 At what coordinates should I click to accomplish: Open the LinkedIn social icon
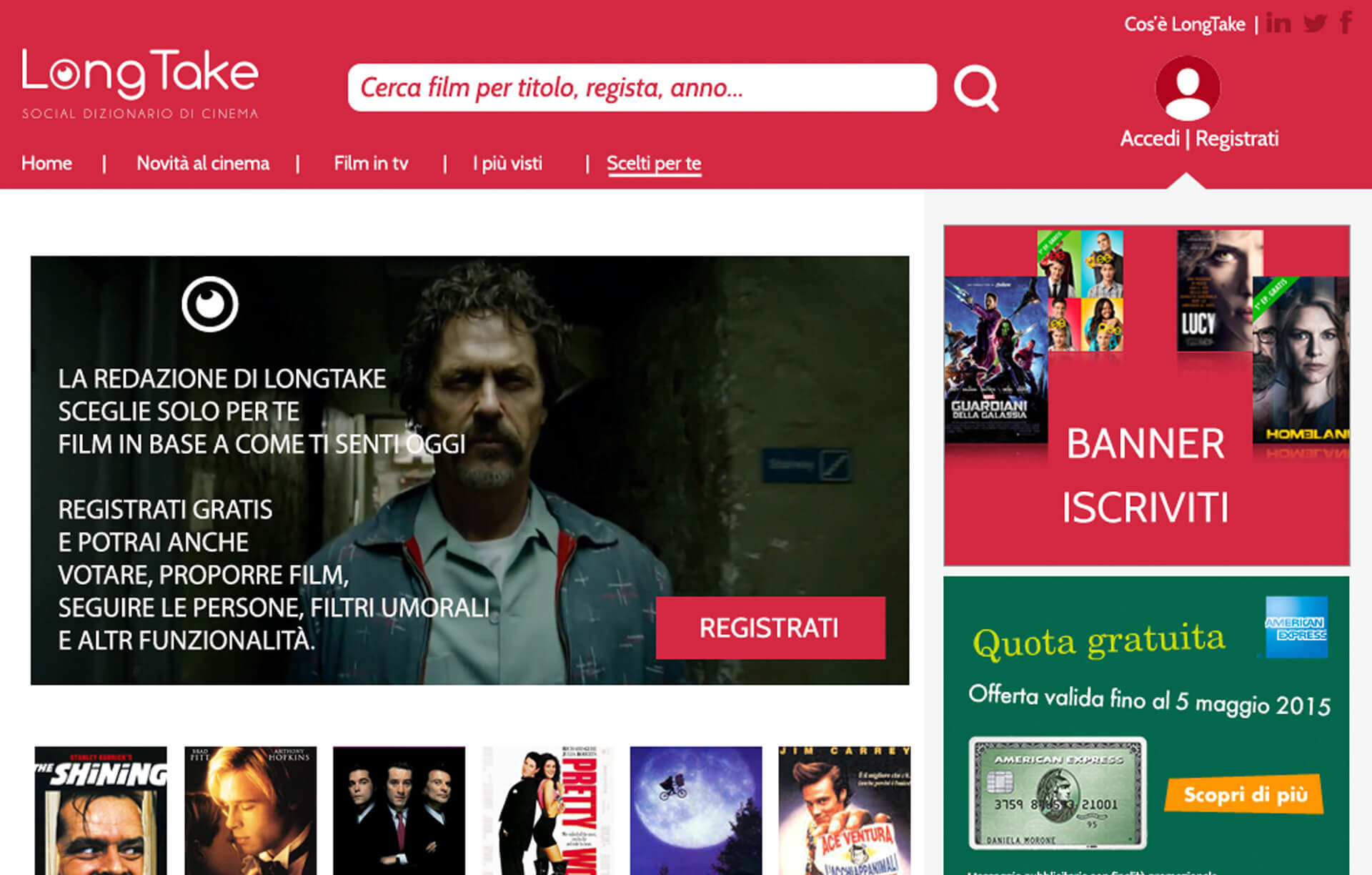click(1278, 23)
